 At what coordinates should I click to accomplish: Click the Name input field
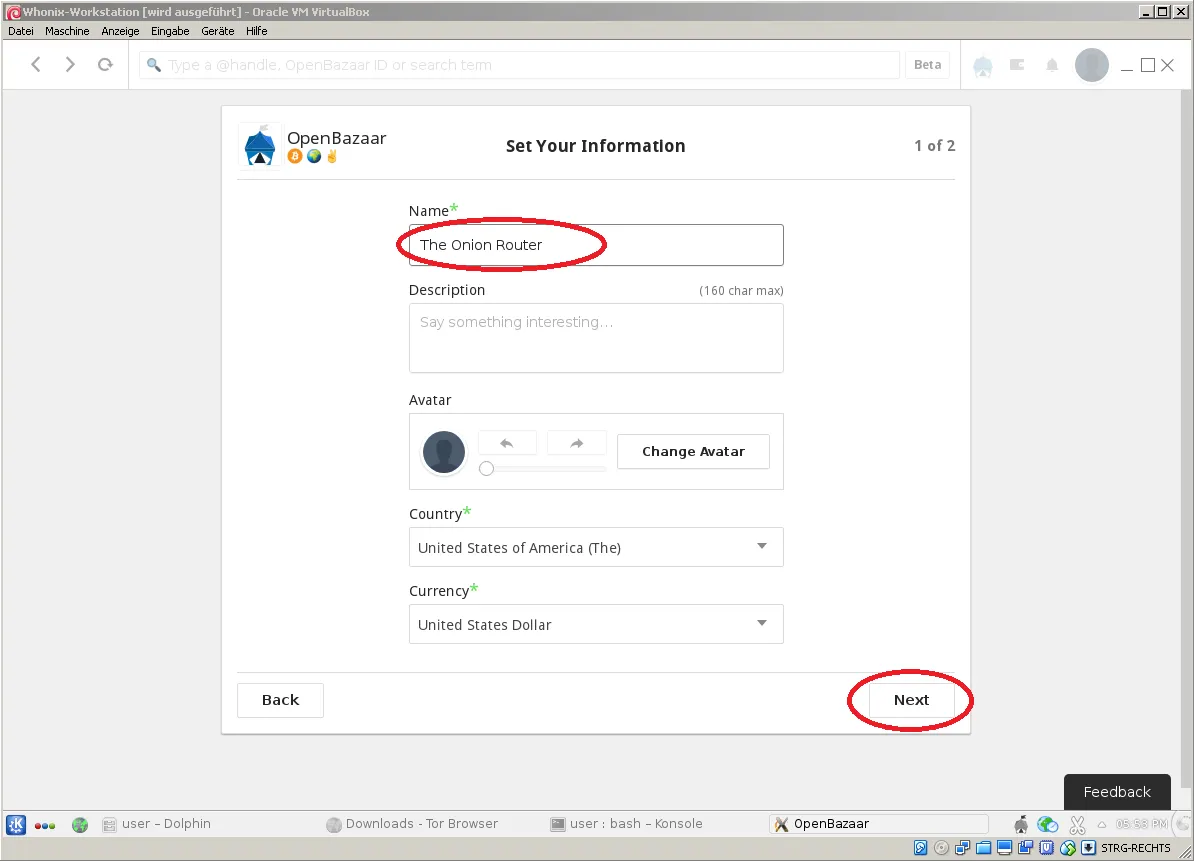[x=596, y=245]
